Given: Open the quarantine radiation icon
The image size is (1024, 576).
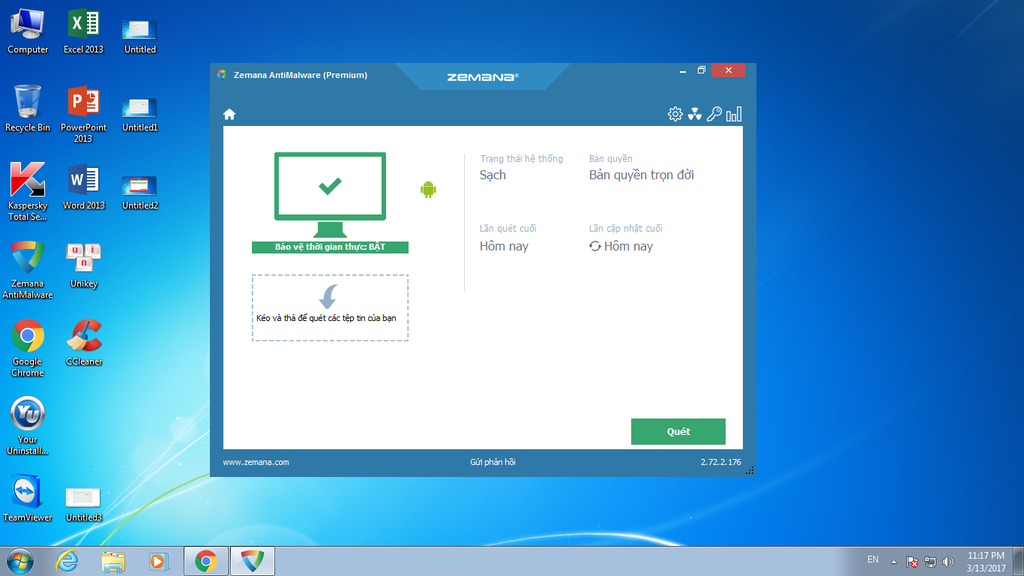Looking at the screenshot, I should [x=694, y=114].
